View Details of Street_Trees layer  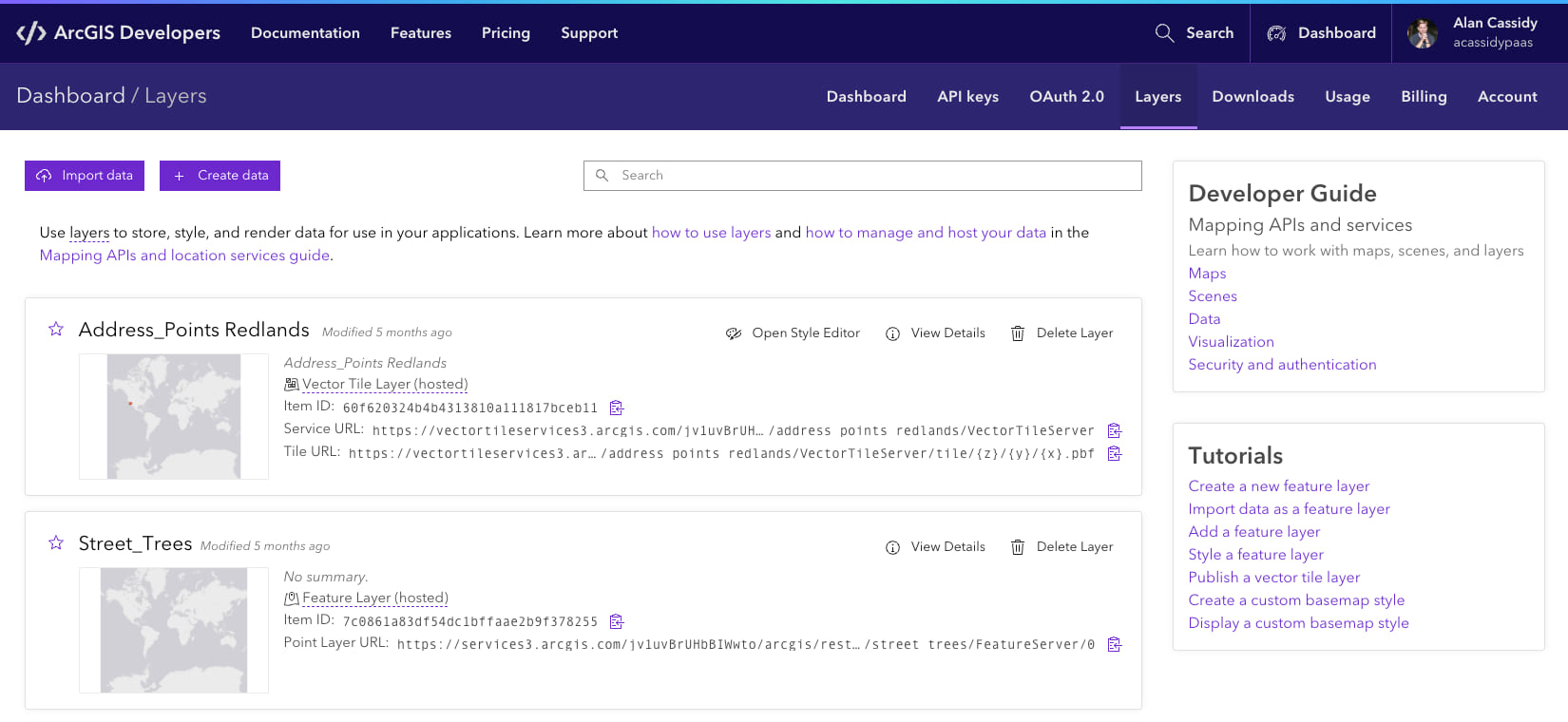coord(935,546)
